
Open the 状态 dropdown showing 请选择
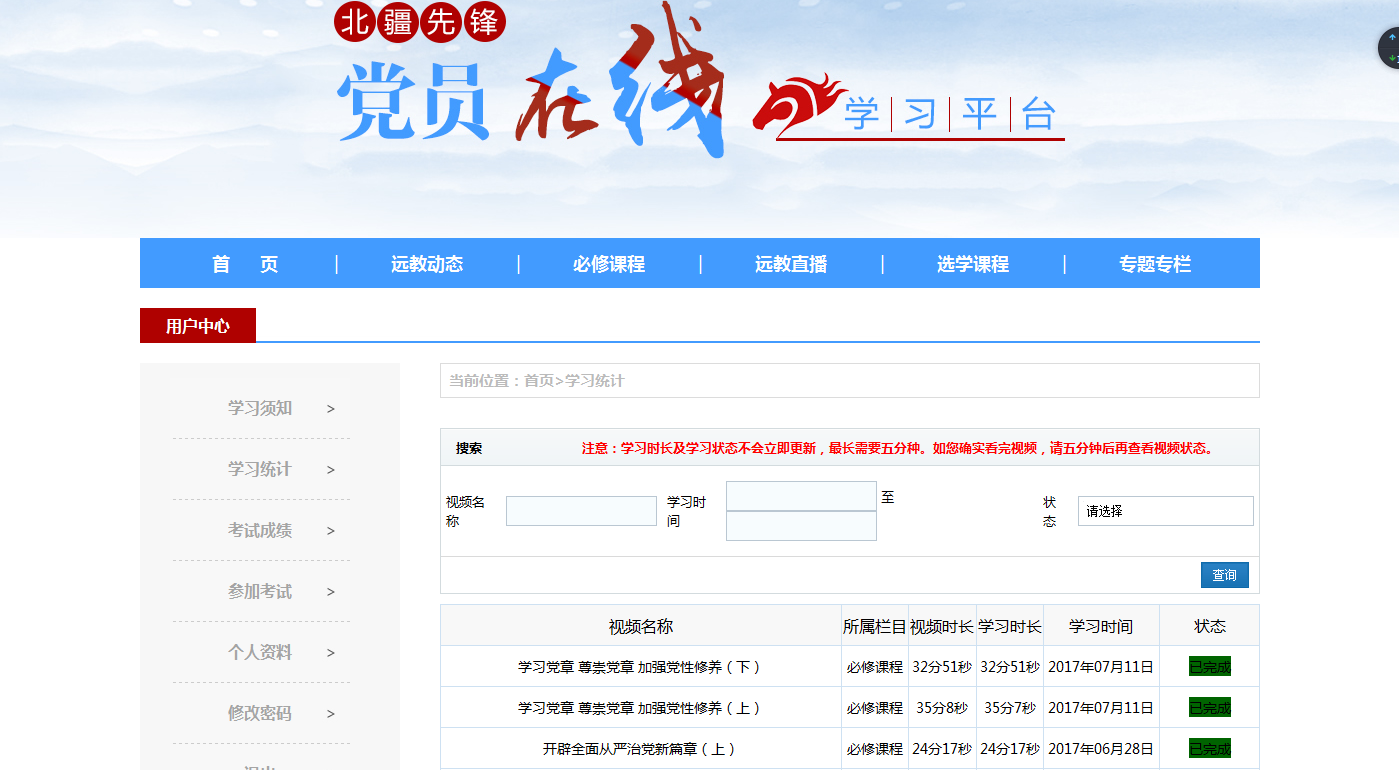tap(1165, 511)
